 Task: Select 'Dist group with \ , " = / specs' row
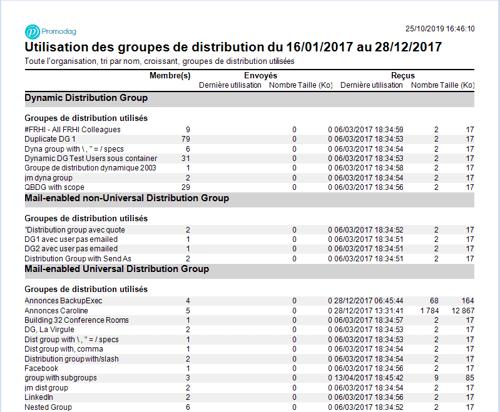pyautogui.click(x=249, y=340)
